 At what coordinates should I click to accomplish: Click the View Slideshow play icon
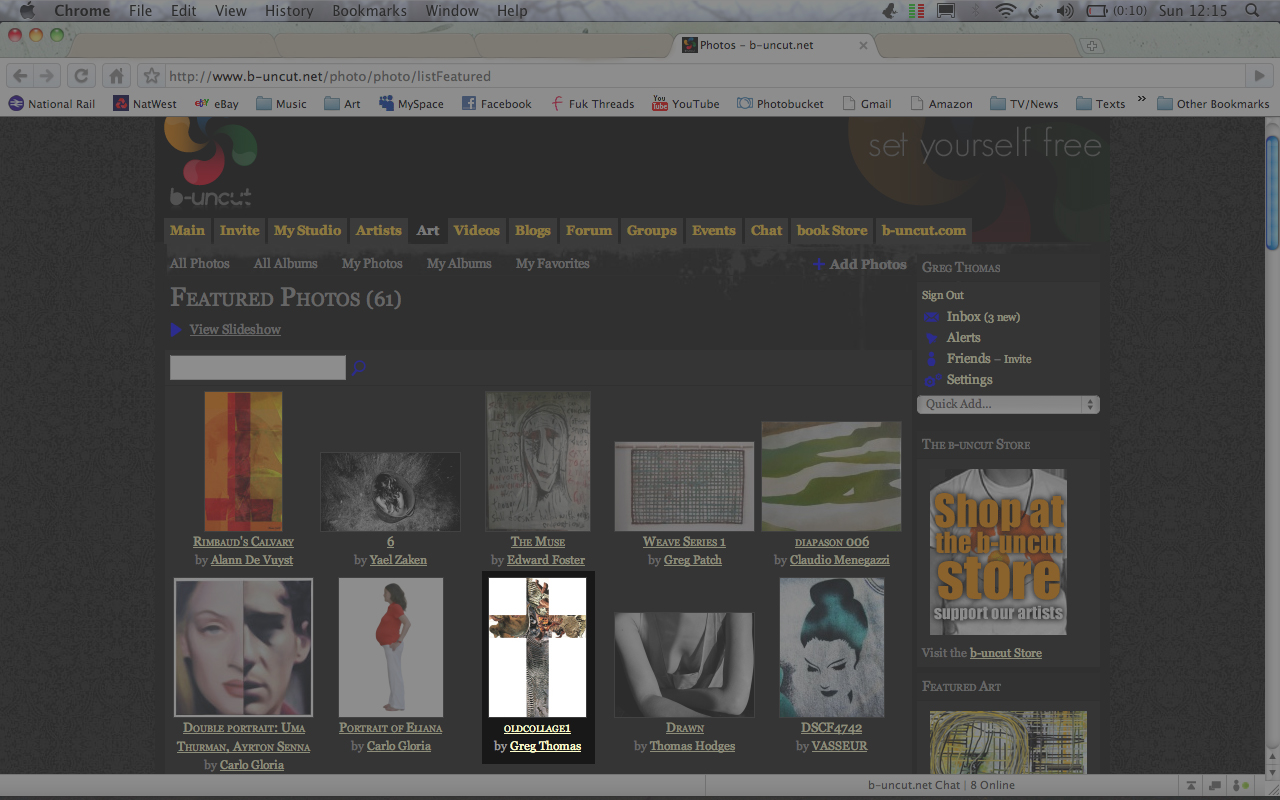[x=176, y=330]
